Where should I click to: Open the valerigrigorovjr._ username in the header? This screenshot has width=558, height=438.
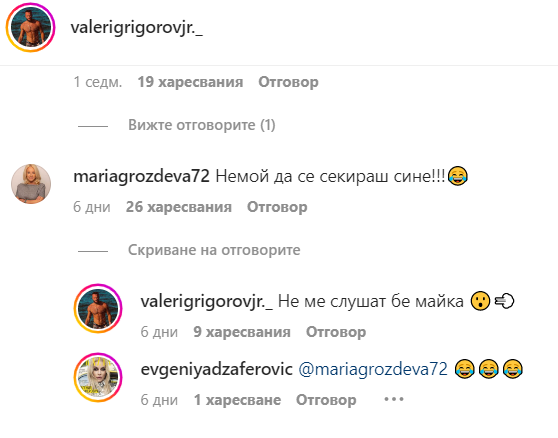pyautogui.click(x=137, y=28)
